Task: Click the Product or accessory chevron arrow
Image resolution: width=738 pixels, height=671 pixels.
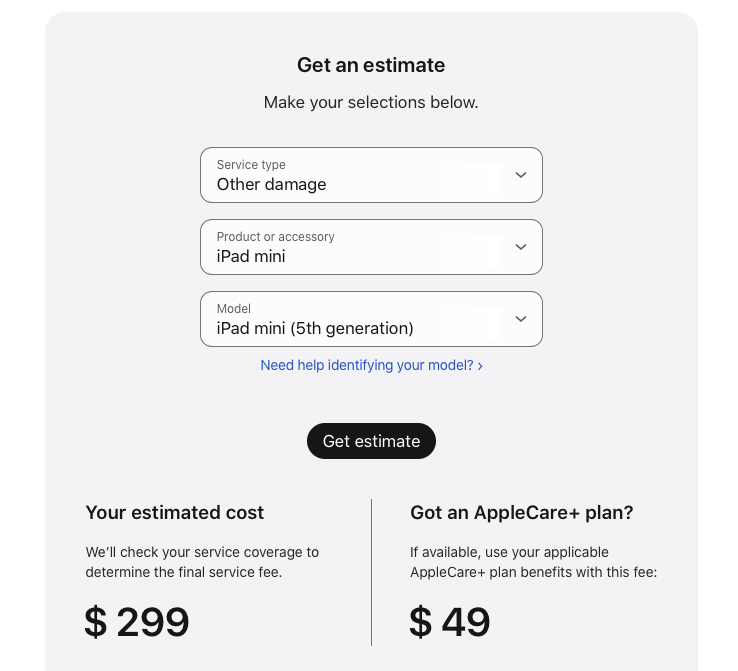Action: (521, 247)
